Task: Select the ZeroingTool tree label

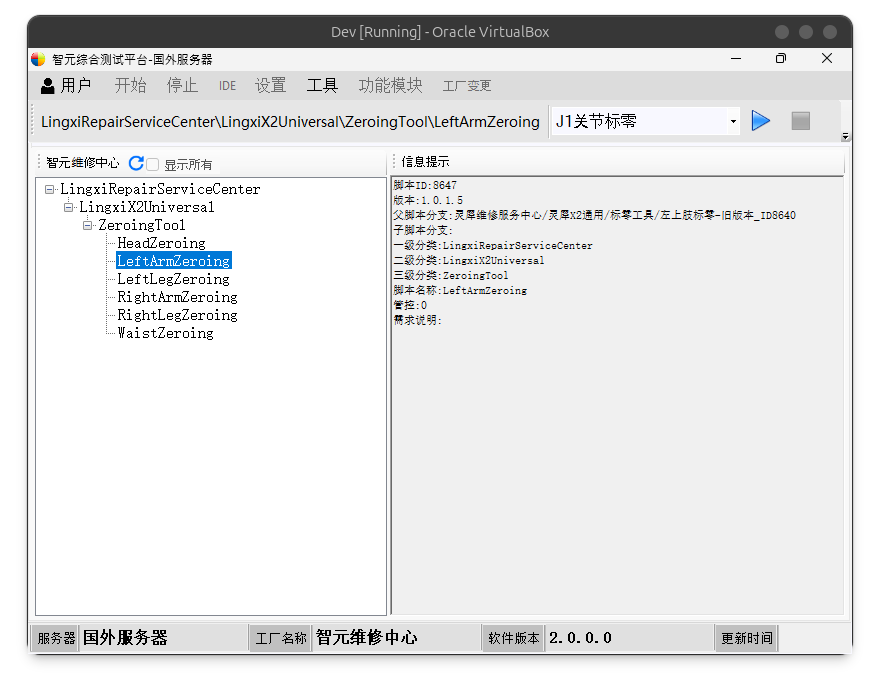Action: click(x=142, y=225)
